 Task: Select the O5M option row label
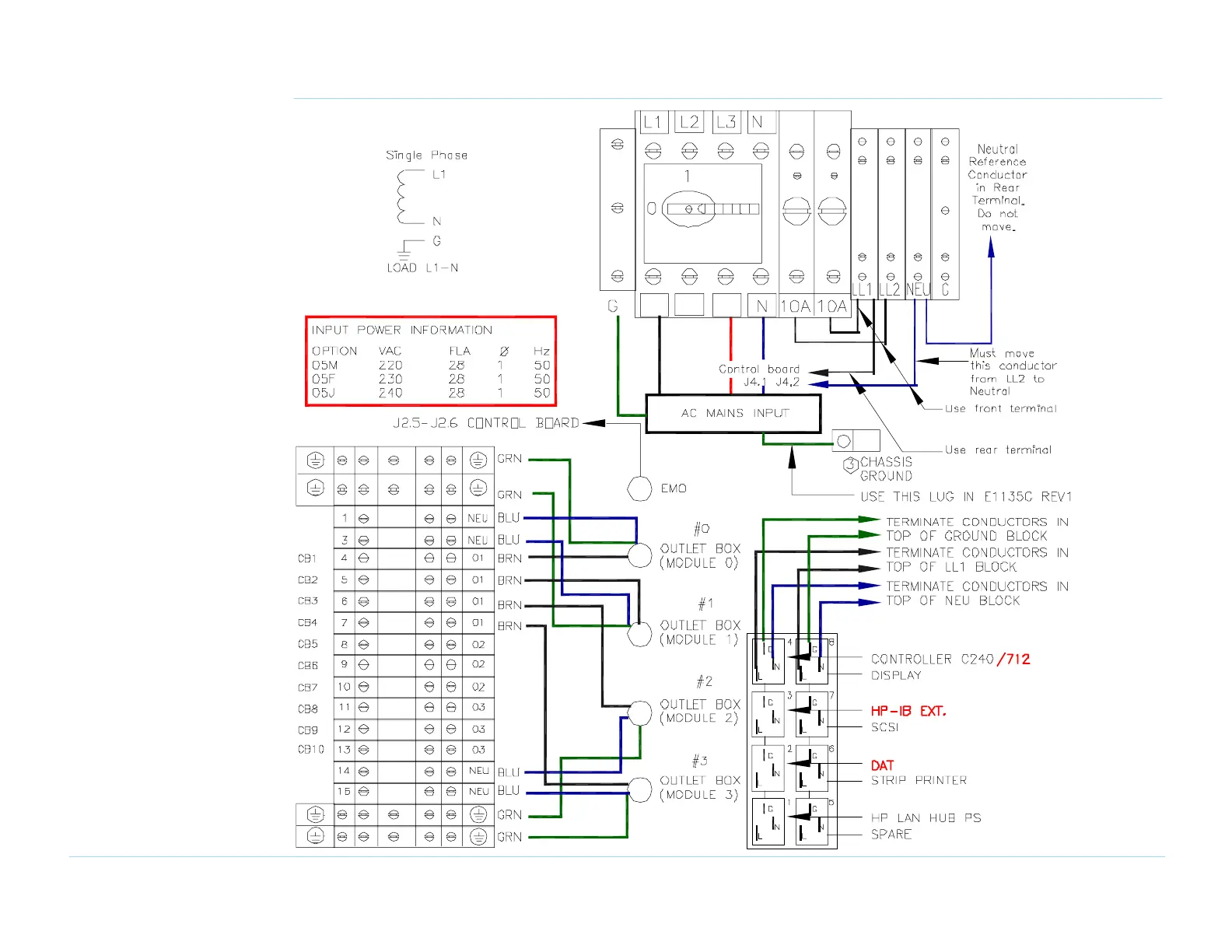point(324,365)
